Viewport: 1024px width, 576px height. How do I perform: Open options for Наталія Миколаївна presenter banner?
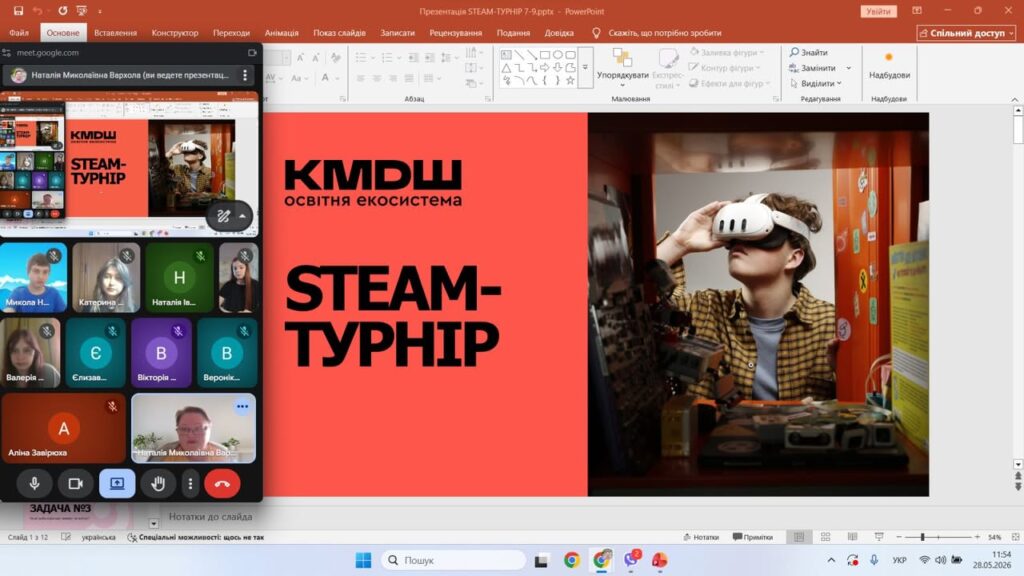(x=245, y=75)
